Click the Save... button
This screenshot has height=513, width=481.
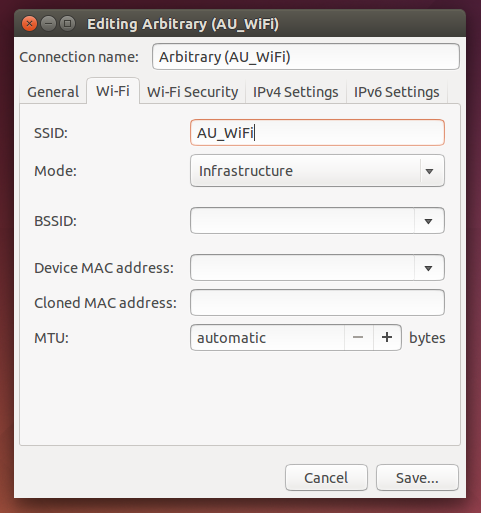417,478
